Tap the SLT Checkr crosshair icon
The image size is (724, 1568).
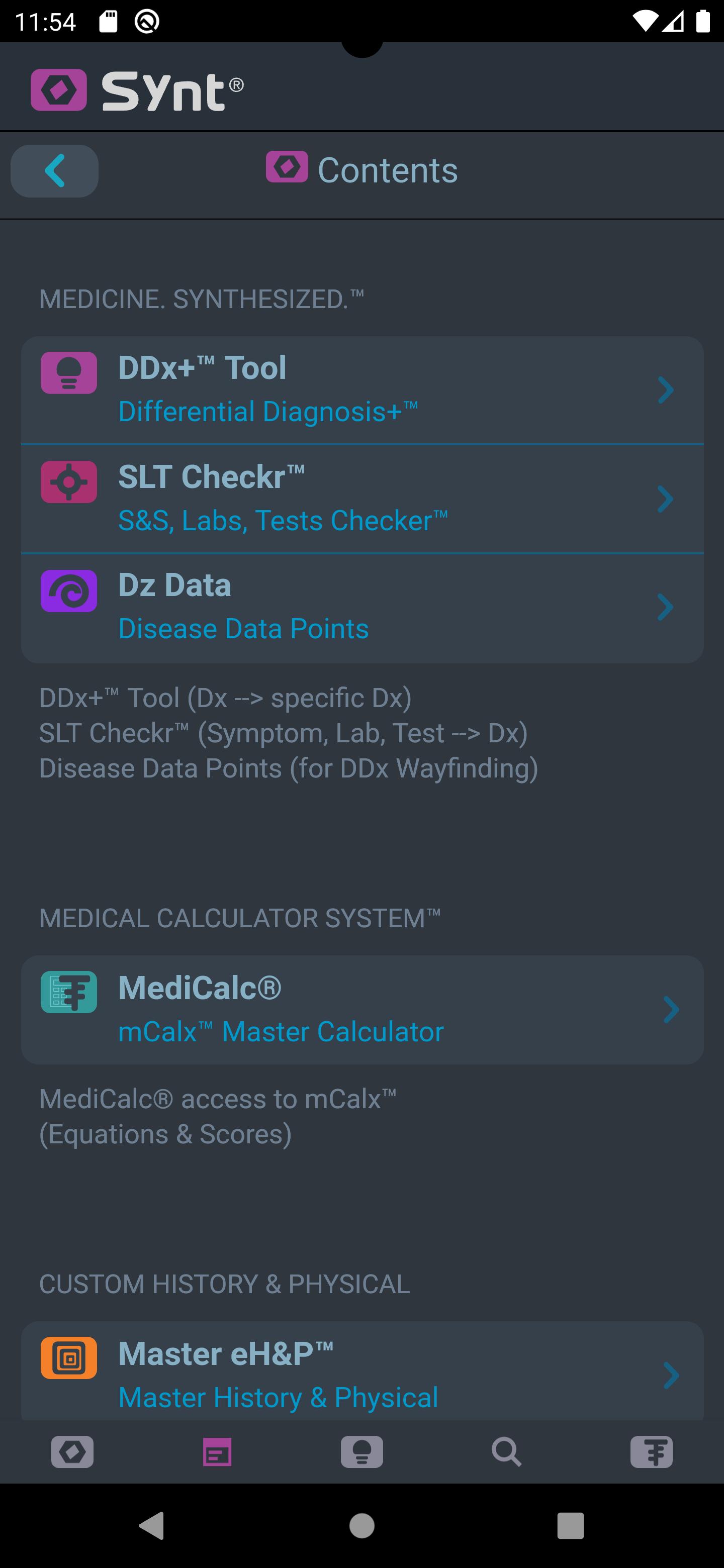pyautogui.click(x=69, y=481)
